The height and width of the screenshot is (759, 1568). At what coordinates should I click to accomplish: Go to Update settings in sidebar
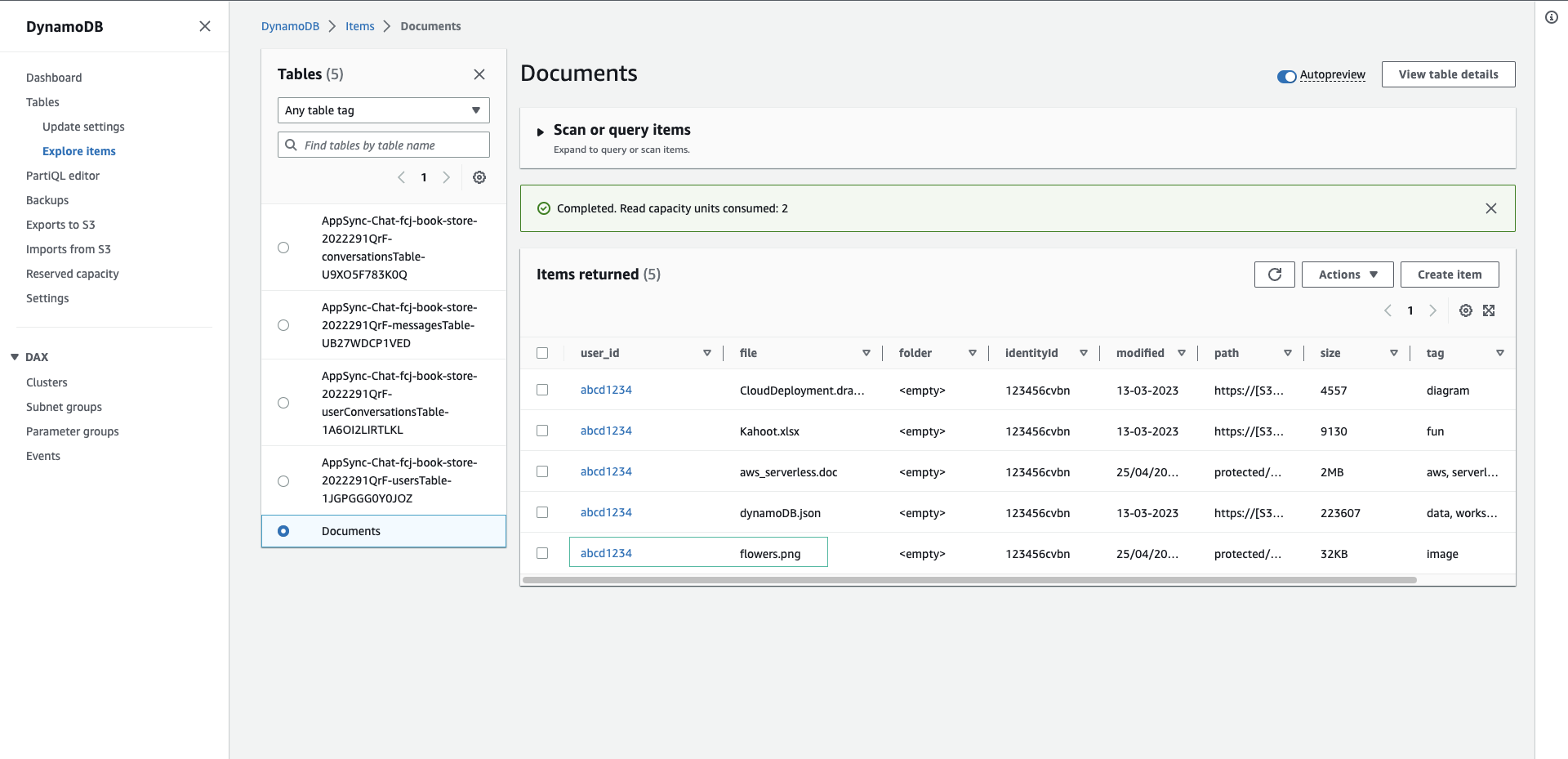pos(83,127)
